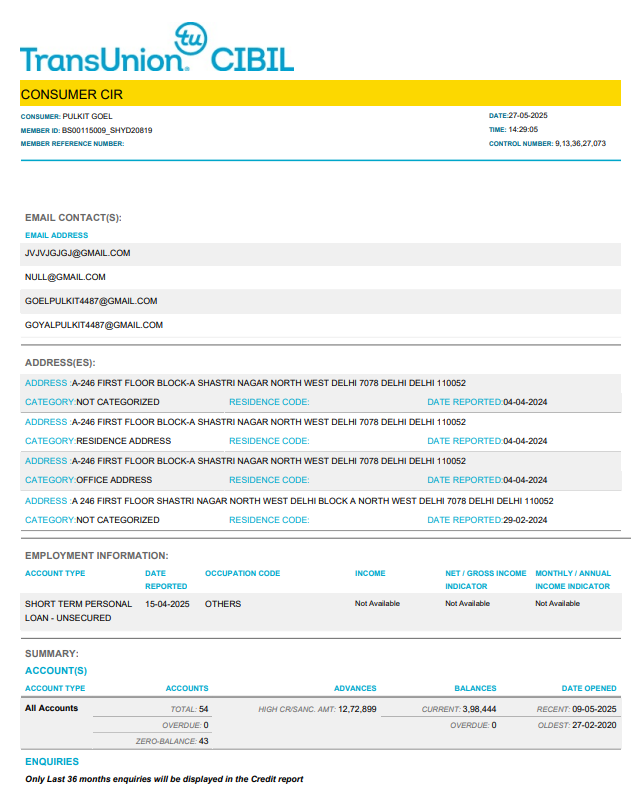
Task: Select the high credit sanctioned amount 12,72,899
Action: pos(357,709)
